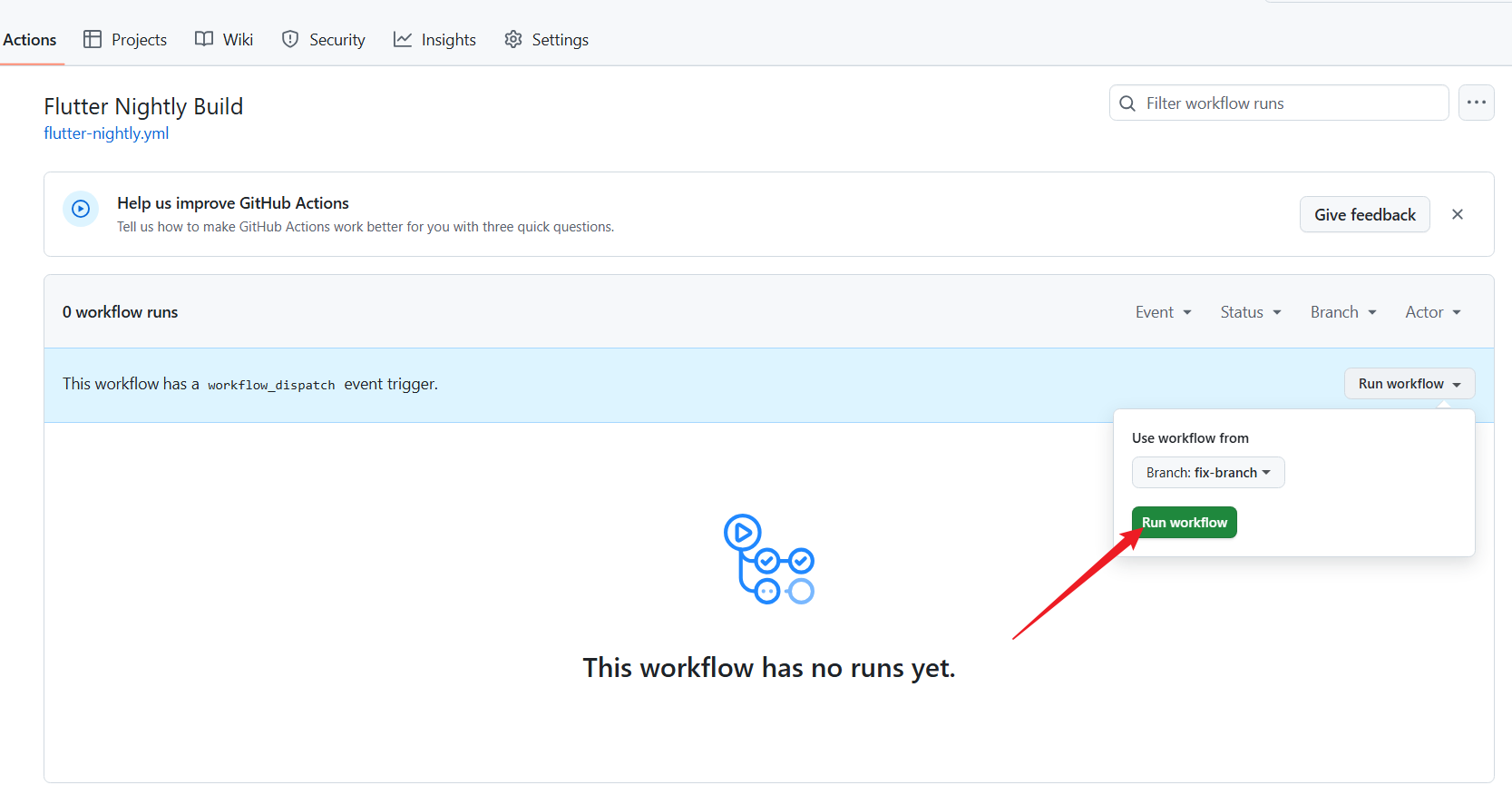Dismiss the GitHub Actions feedback banner
The height and width of the screenshot is (795, 1512).
tap(1458, 214)
